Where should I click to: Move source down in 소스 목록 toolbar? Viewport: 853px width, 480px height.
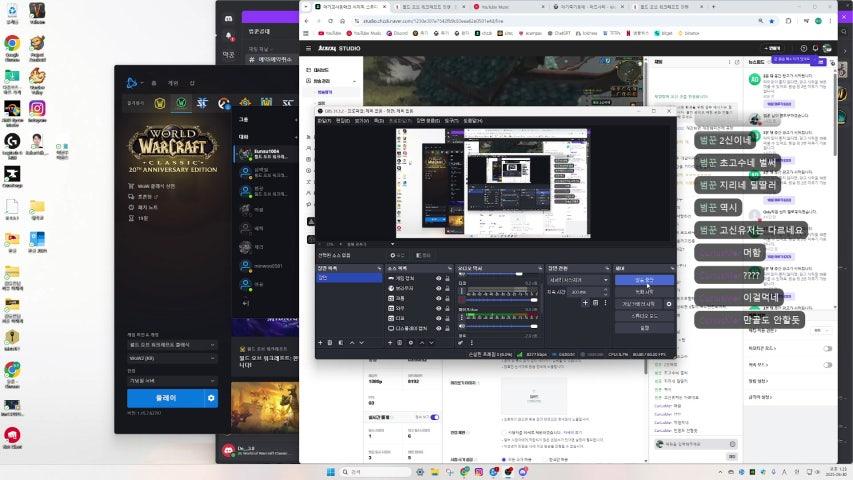point(431,342)
